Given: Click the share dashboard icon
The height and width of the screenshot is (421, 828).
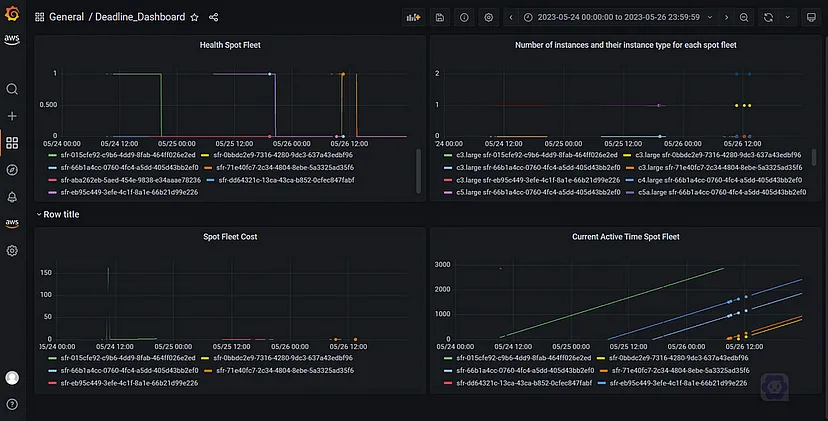Looking at the screenshot, I should pos(214,17).
